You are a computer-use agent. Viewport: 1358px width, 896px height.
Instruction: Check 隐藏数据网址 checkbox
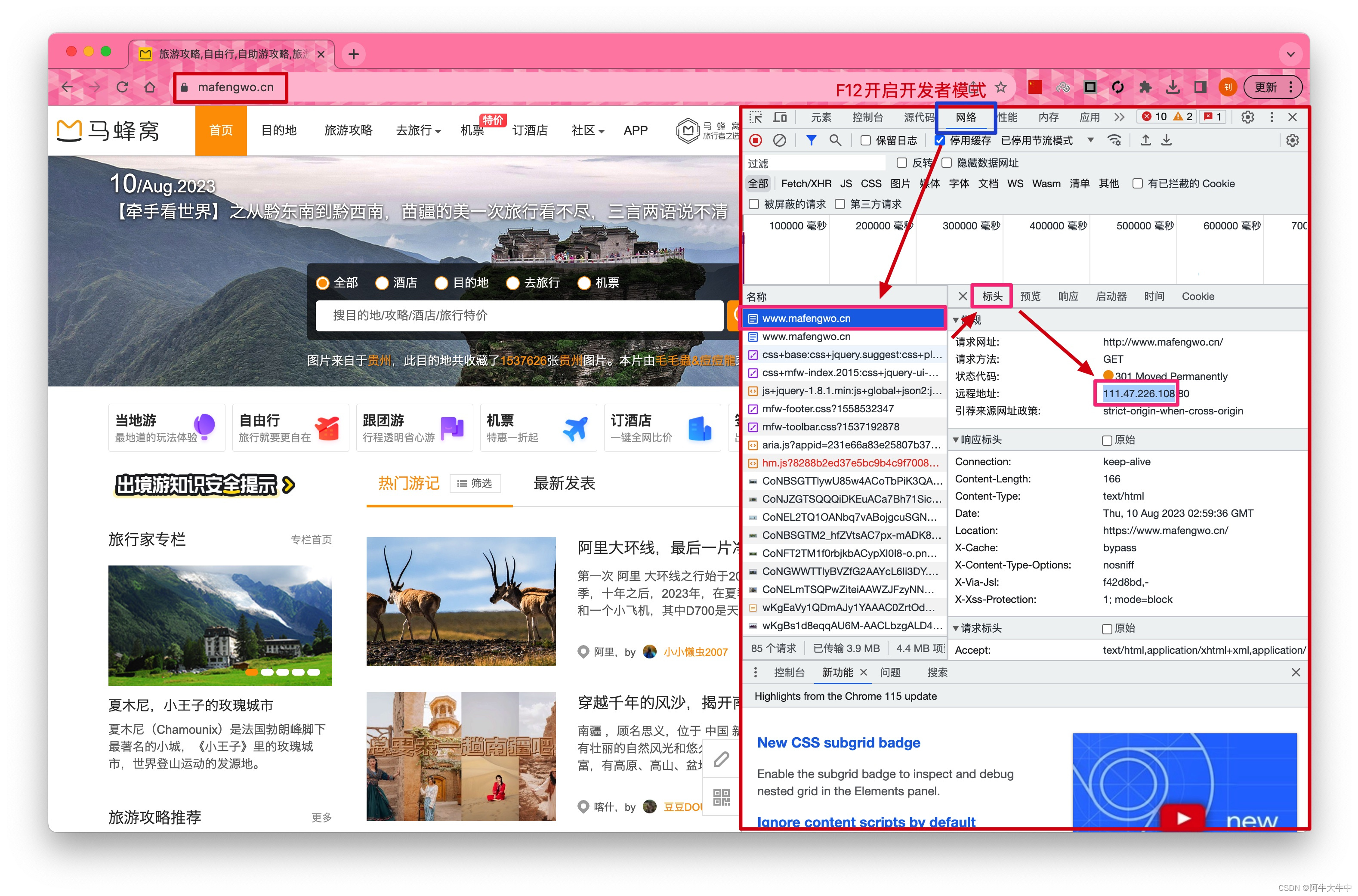pos(946,163)
